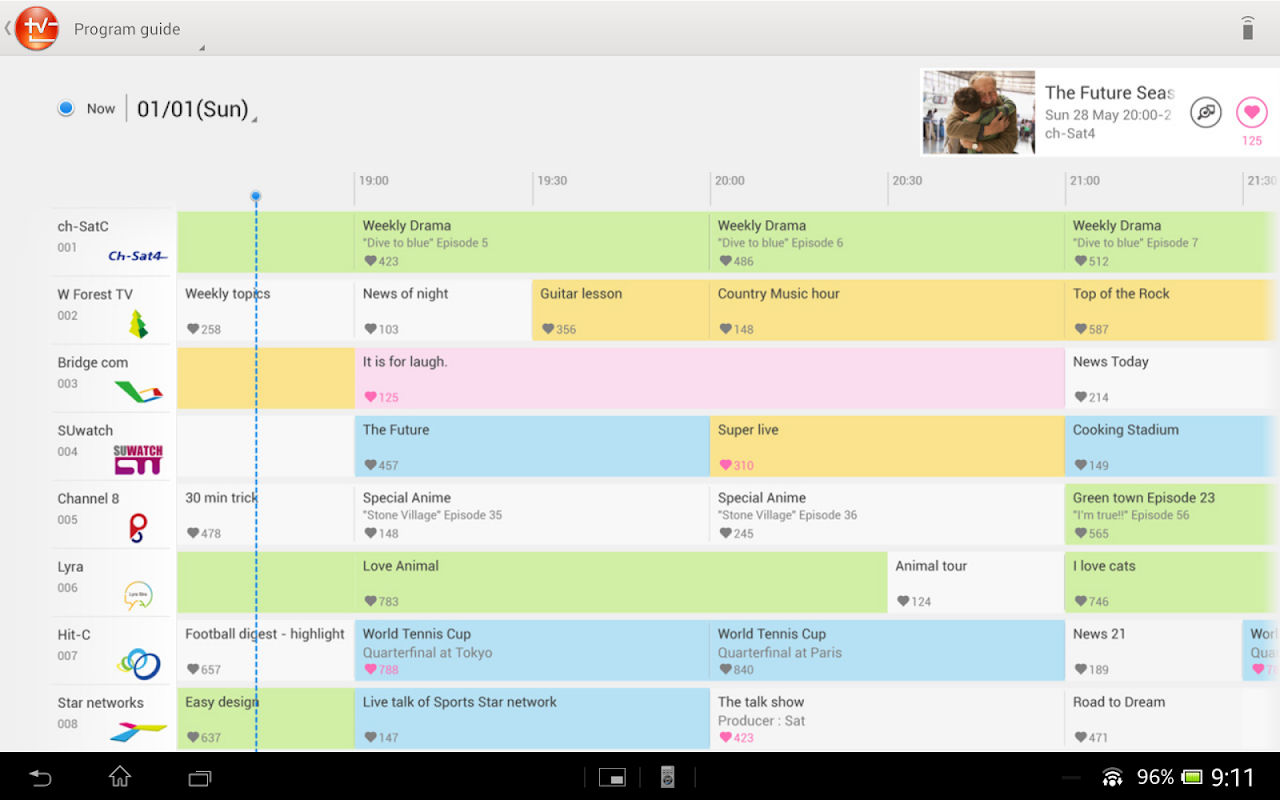Open Weekly Drama Episode 5 program
The image size is (1280, 800).
[532, 241]
